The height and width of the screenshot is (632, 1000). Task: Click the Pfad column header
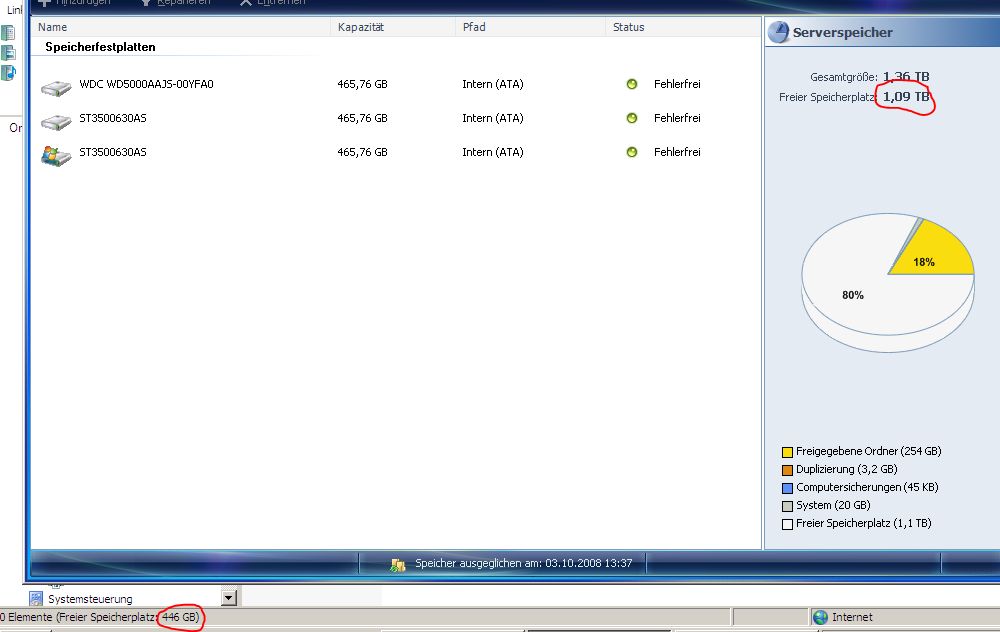(x=474, y=27)
